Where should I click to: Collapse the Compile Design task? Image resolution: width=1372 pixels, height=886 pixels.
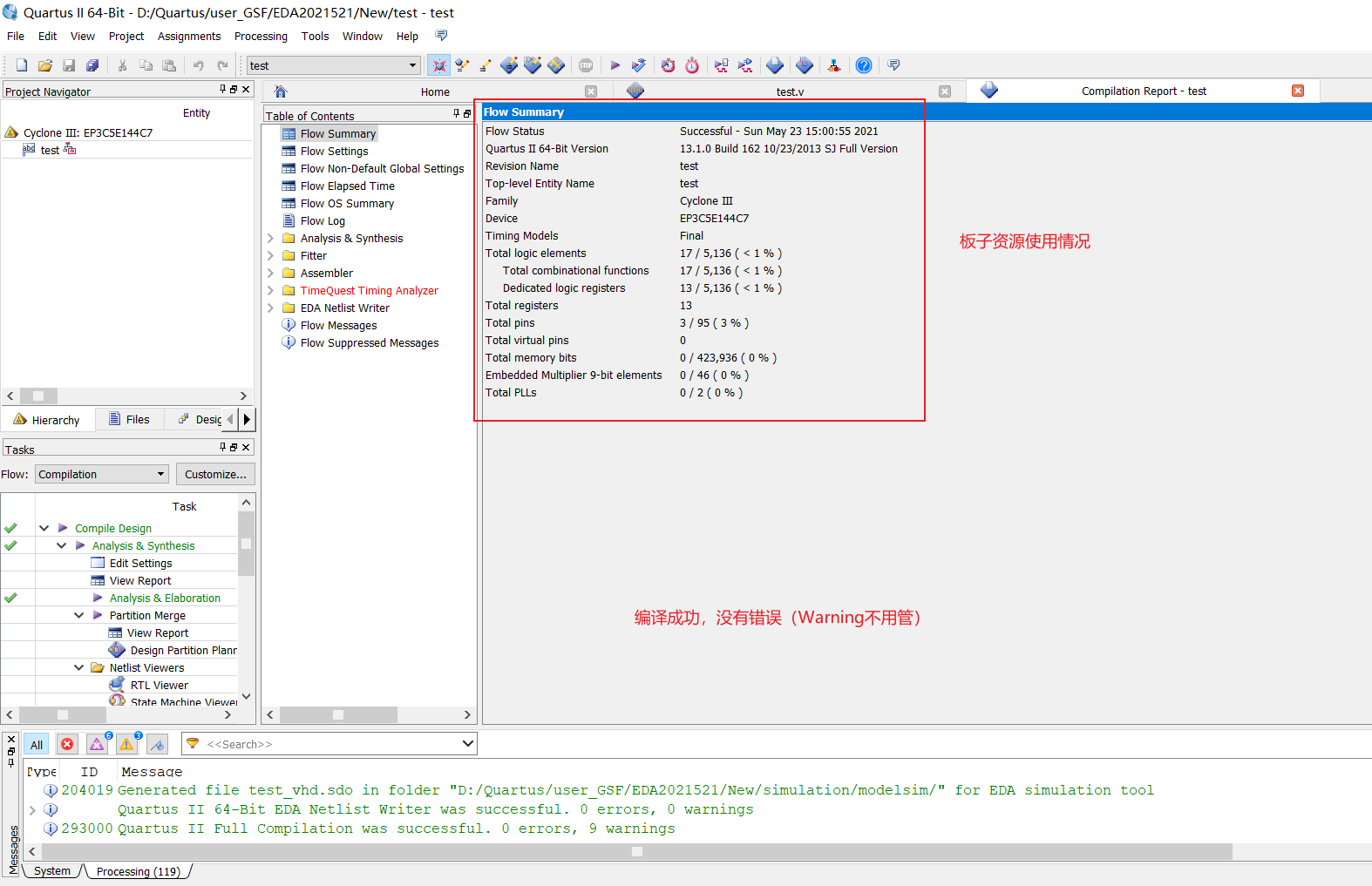(44, 528)
